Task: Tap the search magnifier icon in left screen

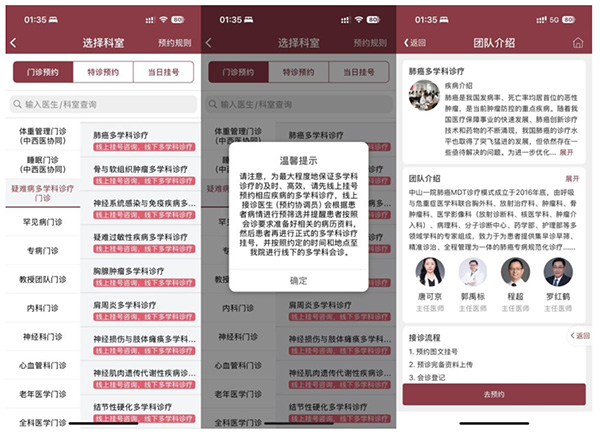Action: coord(19,104)
